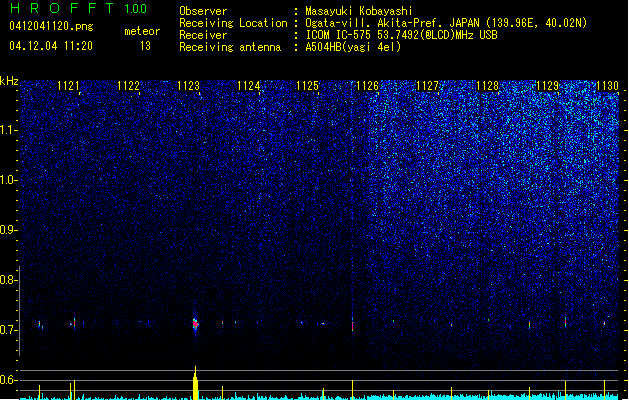
Task: Click the 1125 time axis marker
Action: pyautogui.click(x=307, y=86)
